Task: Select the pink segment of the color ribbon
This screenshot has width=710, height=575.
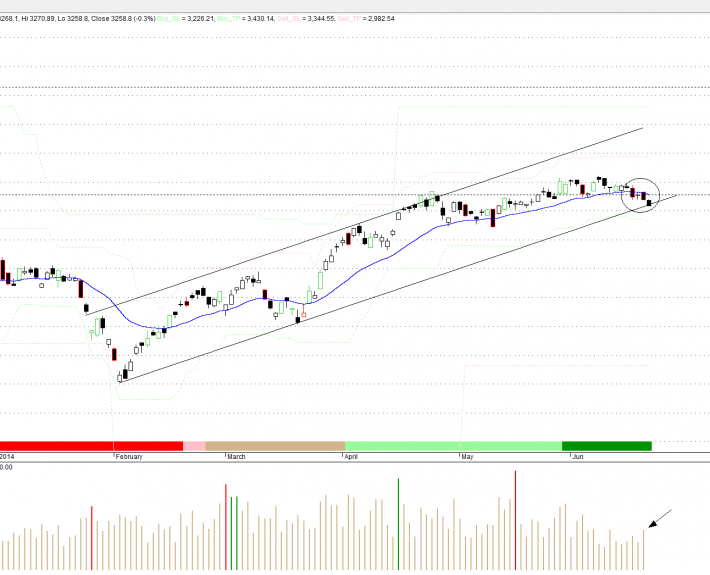Action: click(x=194, y=446)
